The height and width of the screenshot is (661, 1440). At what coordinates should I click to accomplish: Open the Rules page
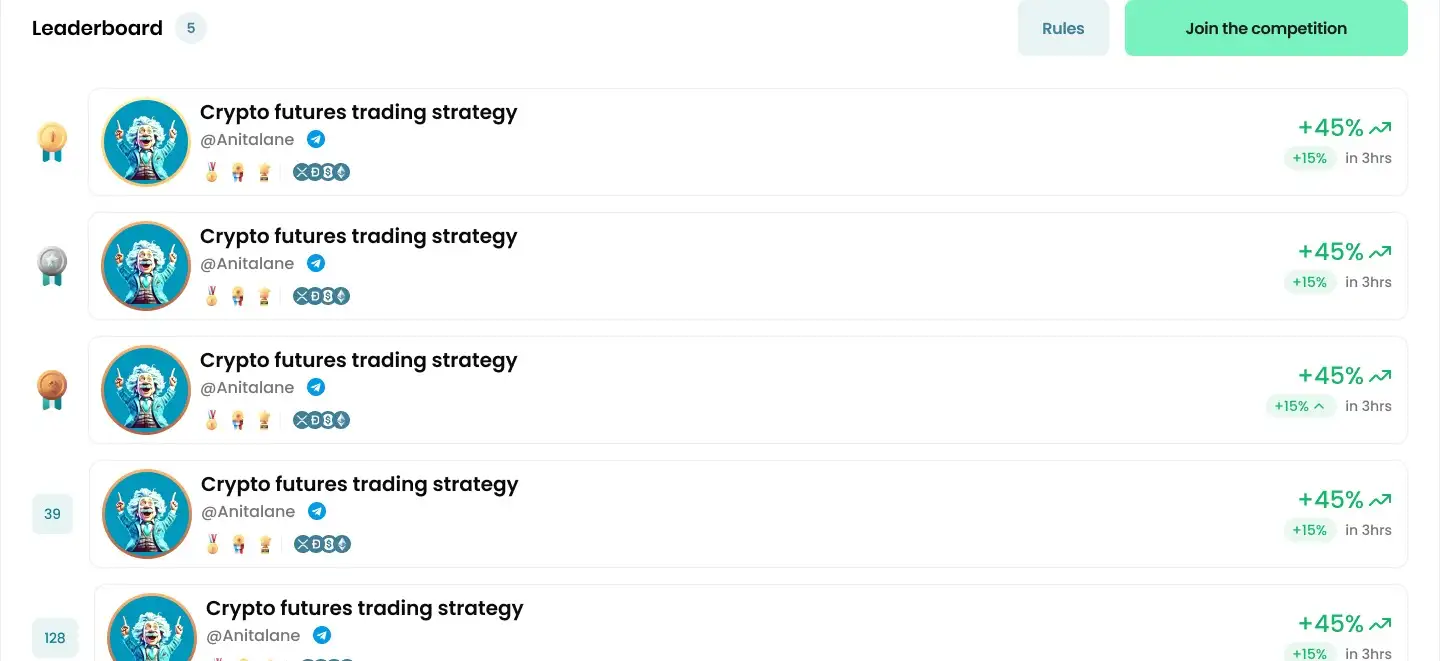pyautogui.click(x=1063, y=28)
